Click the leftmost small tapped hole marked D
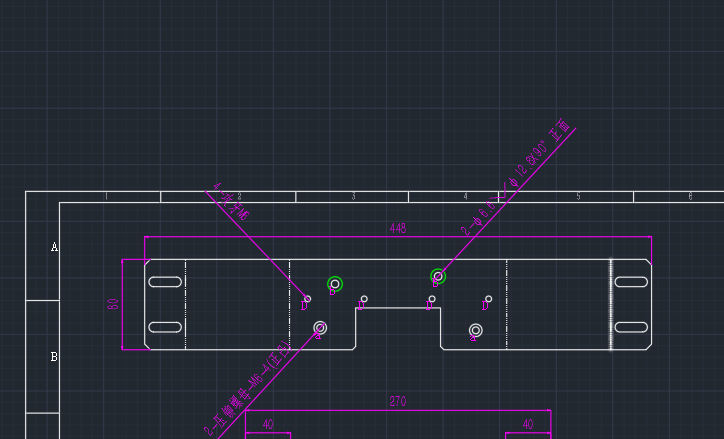This screenshot has width=724, height=439. click(307, 298)
